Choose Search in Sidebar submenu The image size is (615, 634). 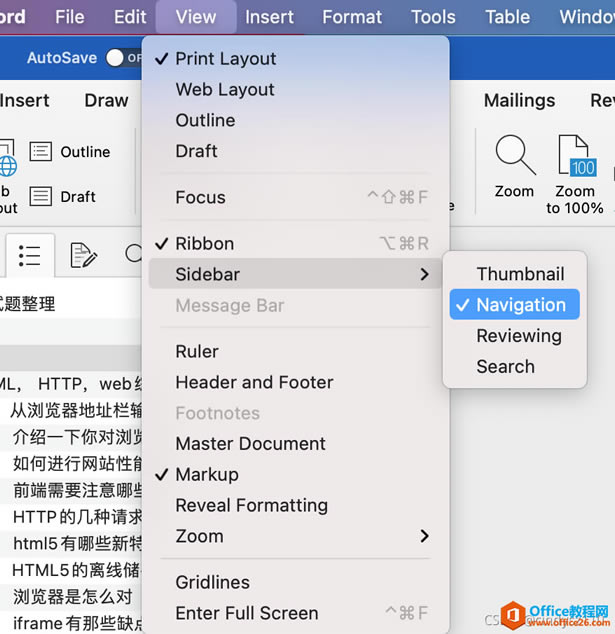514,367
